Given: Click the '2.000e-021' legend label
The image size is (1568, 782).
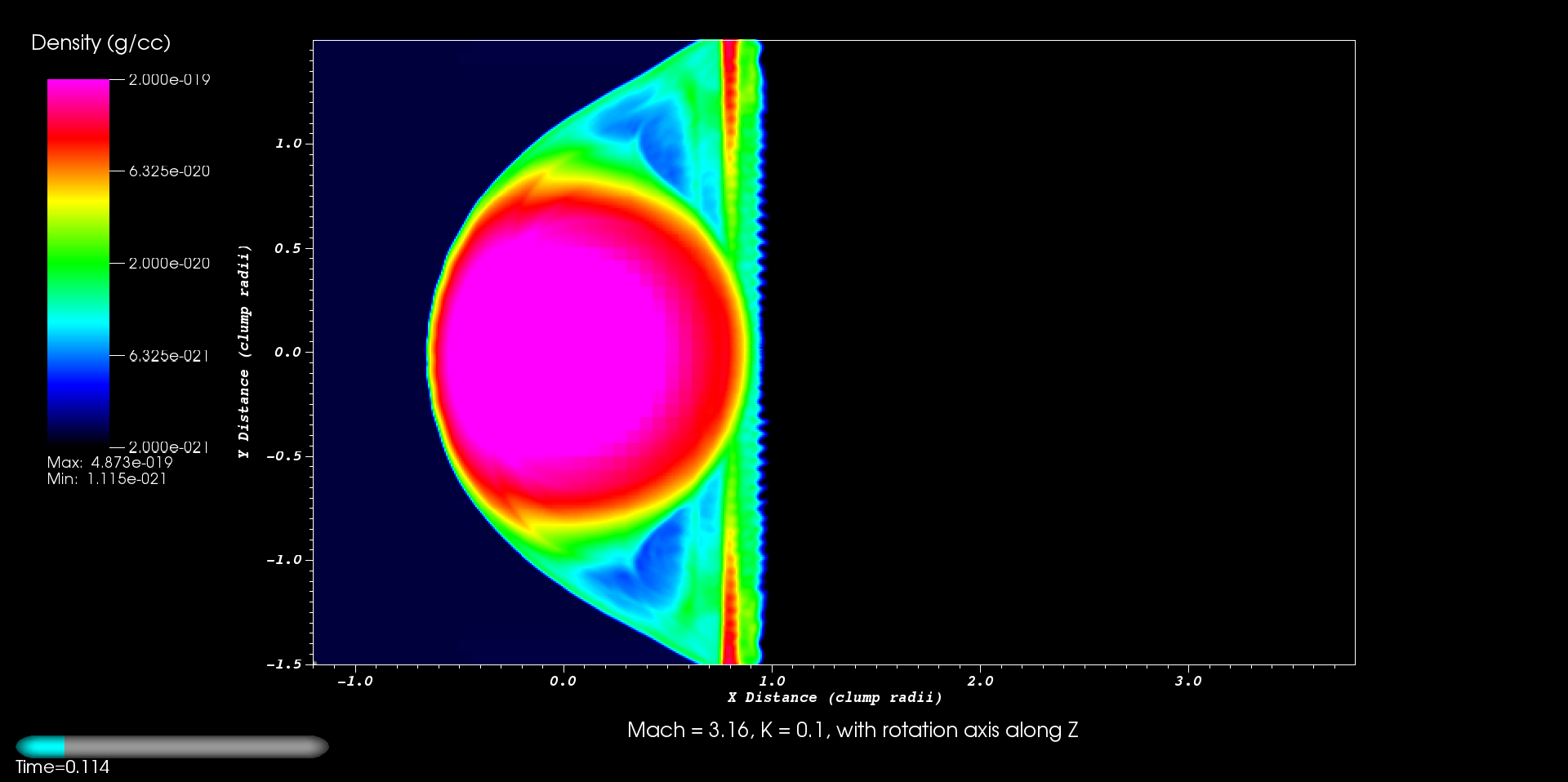Looking at the screenshot, I should coord(169,447).
